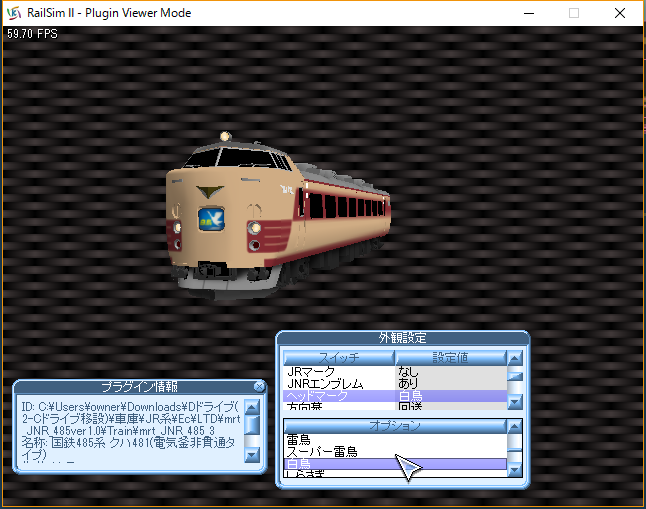Select the JNRエンブレム switch row
The image size is (646, 509).
pyautogui.click(x=395, y=384)
